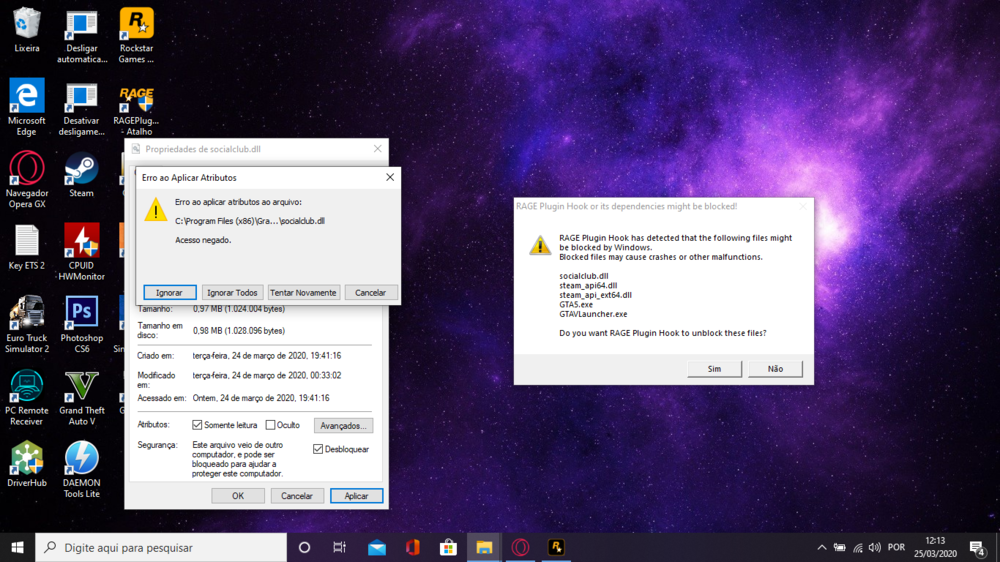This screenshot has width=1000, height=562.
Task: Open Microsoft Store from taskbar
Action: (x=448, y=547)
